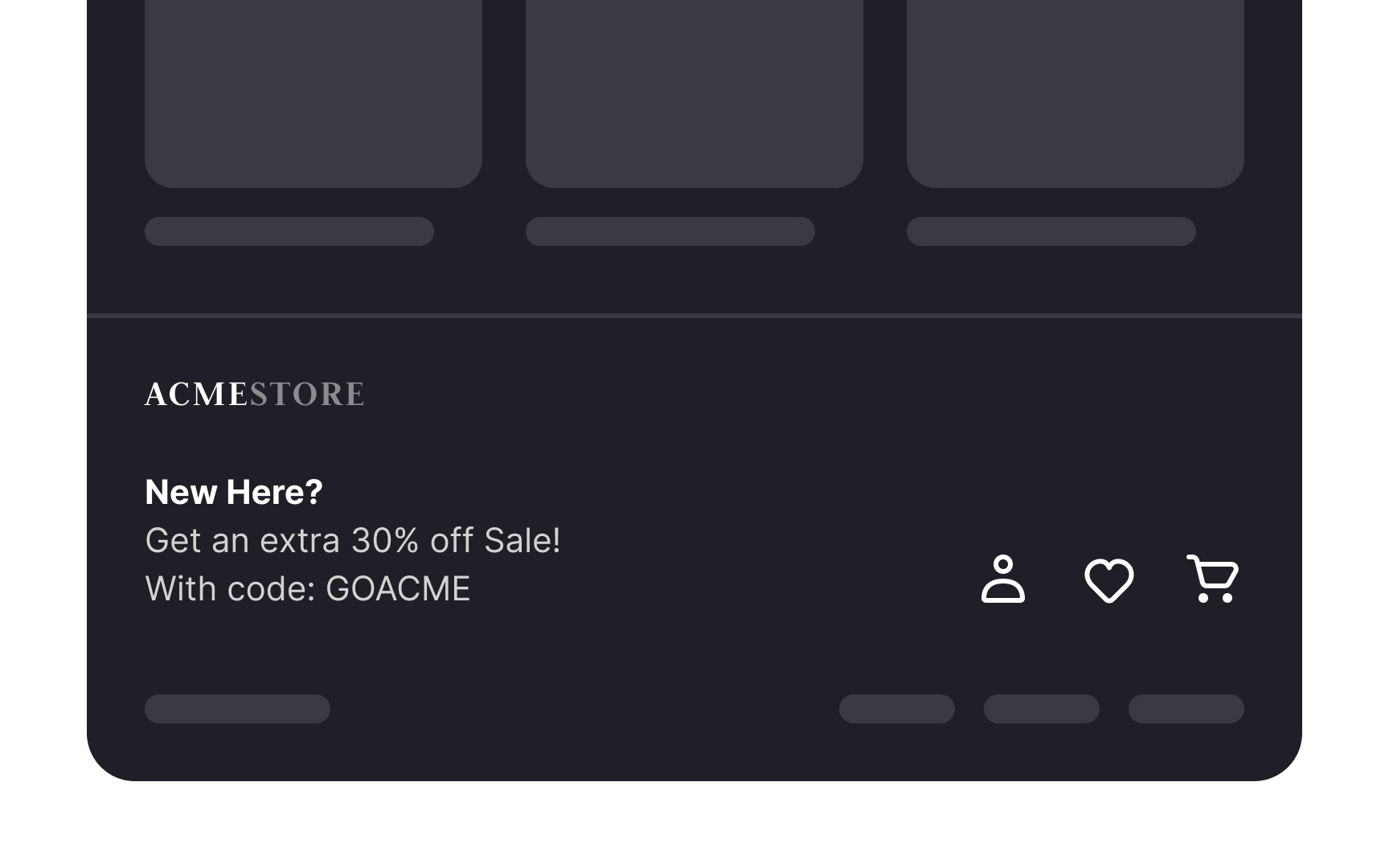Click the 'Get an extra 30% off Sale!' text
This screenshot has width=1389, height=868.
tap(352, 540)
